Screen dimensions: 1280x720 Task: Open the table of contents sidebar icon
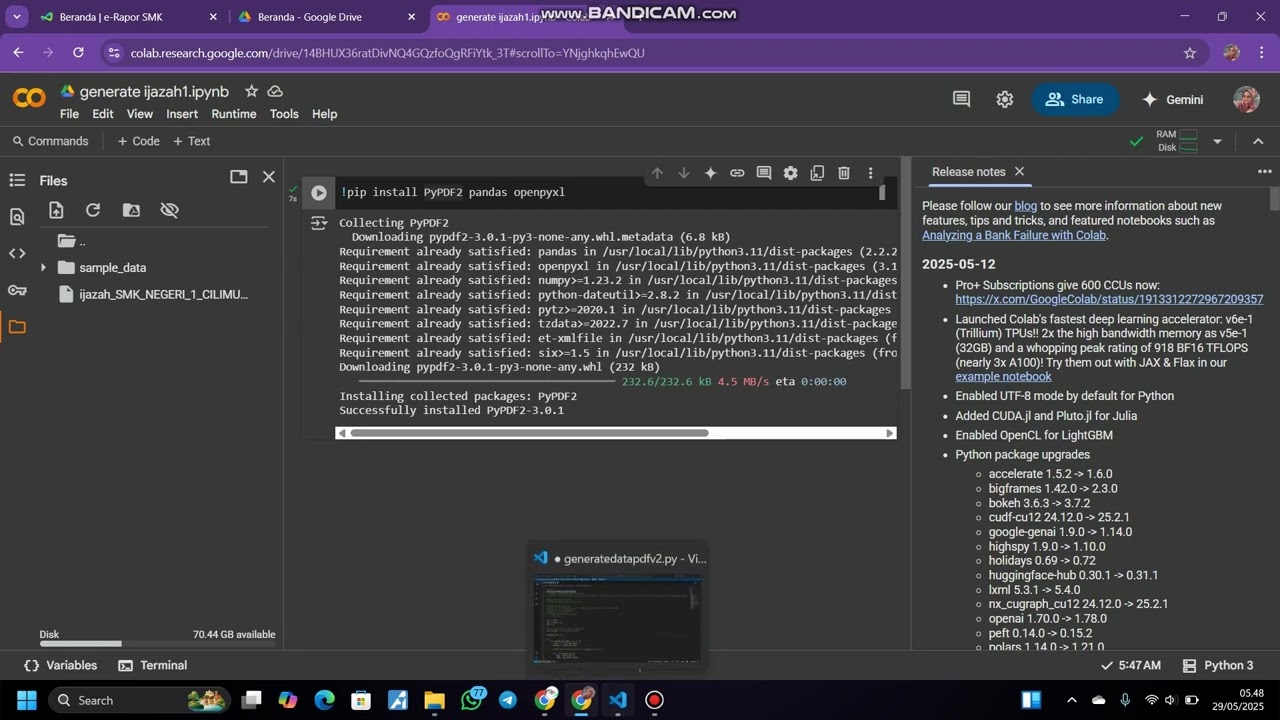pyautogui.click(x=17, y=180)
